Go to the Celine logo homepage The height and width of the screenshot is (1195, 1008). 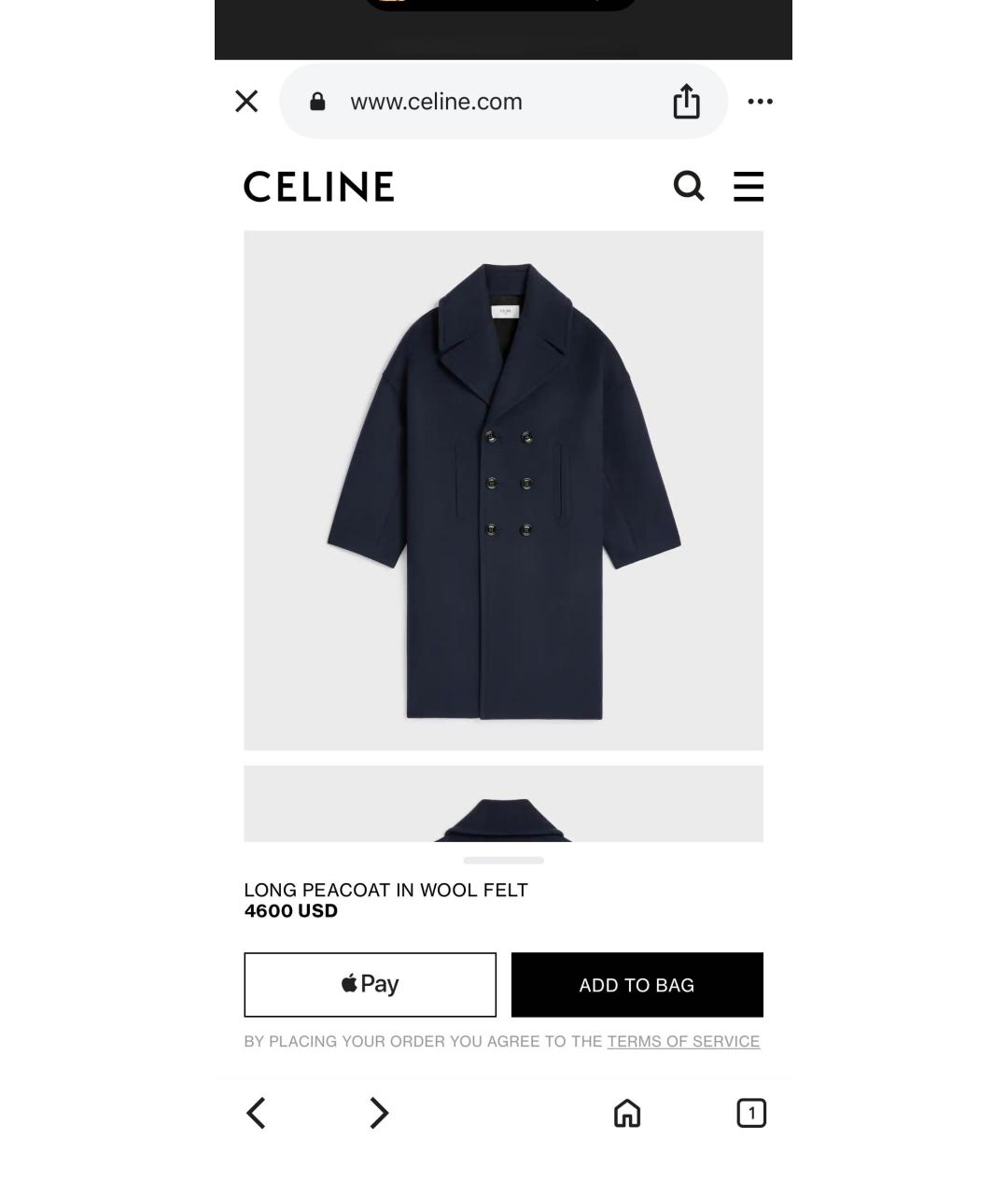[x=319, y=187]
